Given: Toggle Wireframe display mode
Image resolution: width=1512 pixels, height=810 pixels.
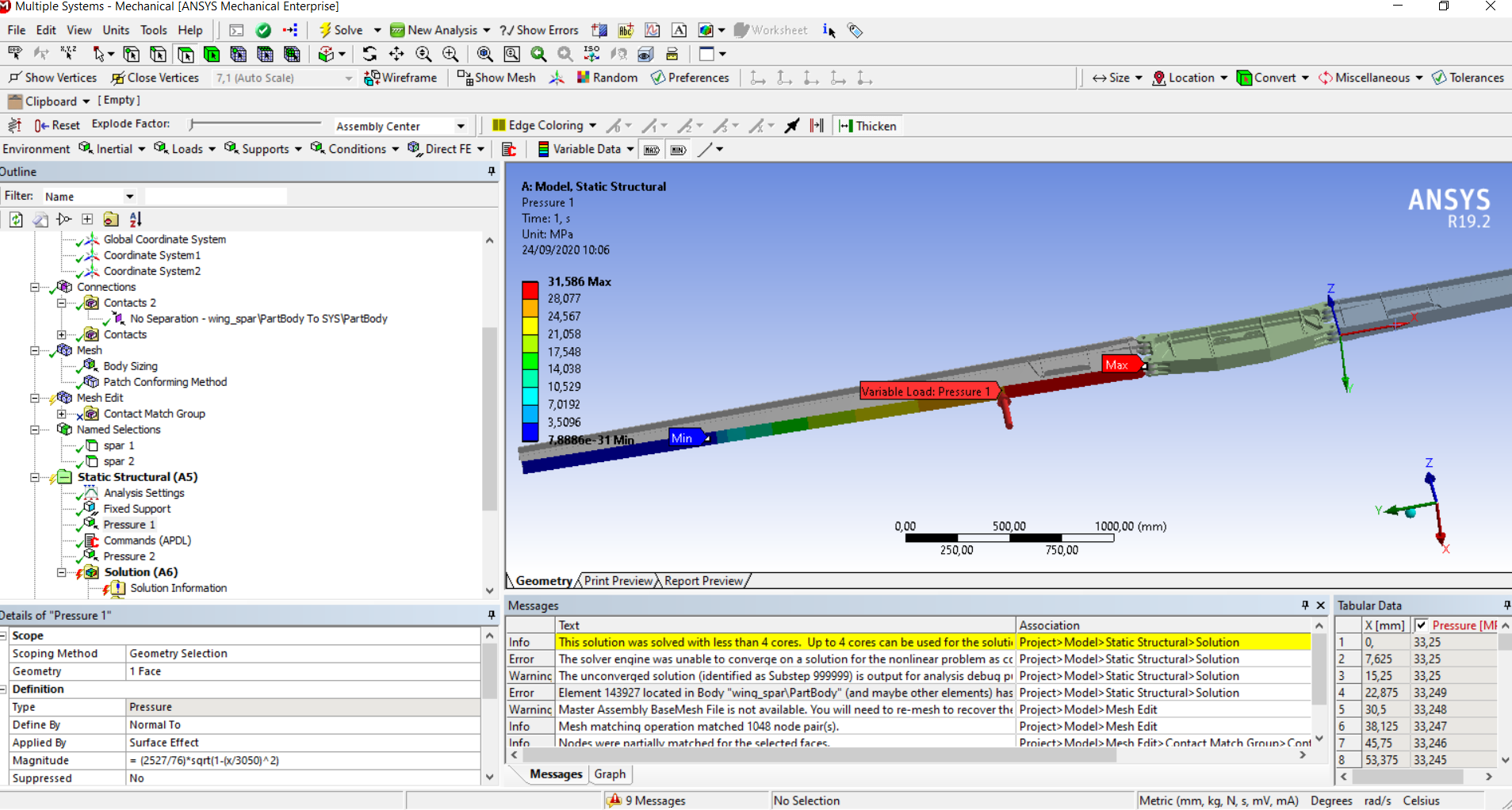Looking at the screenshot, I should (x=400, y=78).
